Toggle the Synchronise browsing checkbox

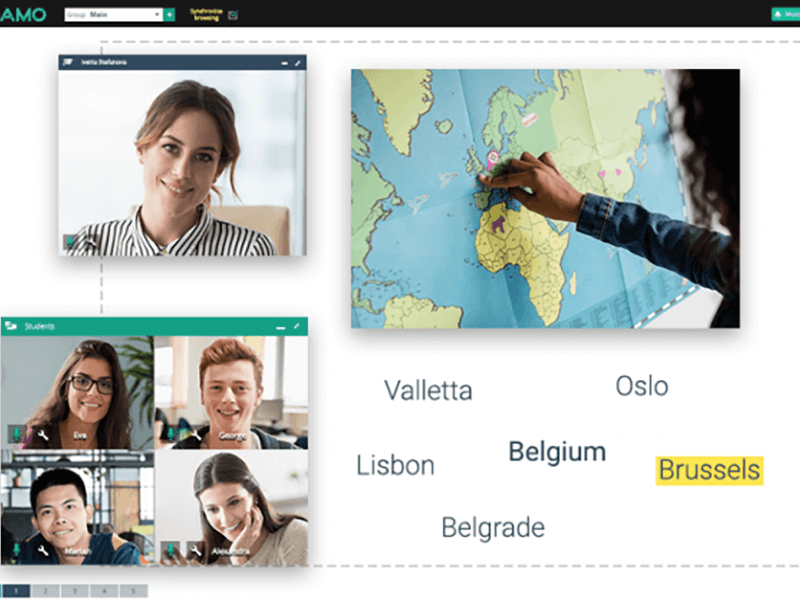pyautogui.click(x=233, y=15)
